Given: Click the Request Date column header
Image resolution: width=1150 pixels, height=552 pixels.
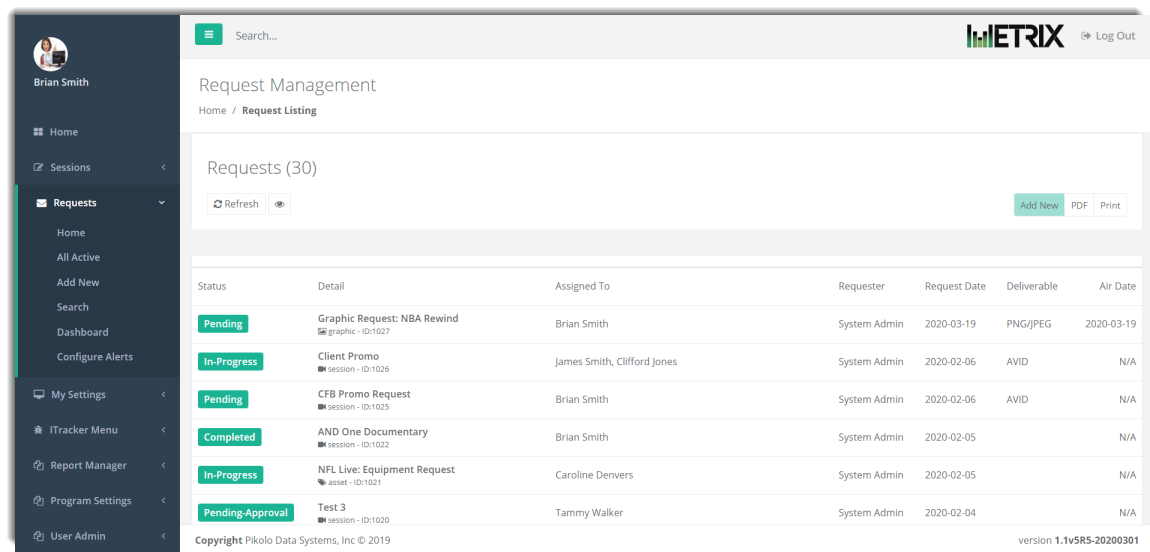Looking at the screenshot, I should [956, 286].
